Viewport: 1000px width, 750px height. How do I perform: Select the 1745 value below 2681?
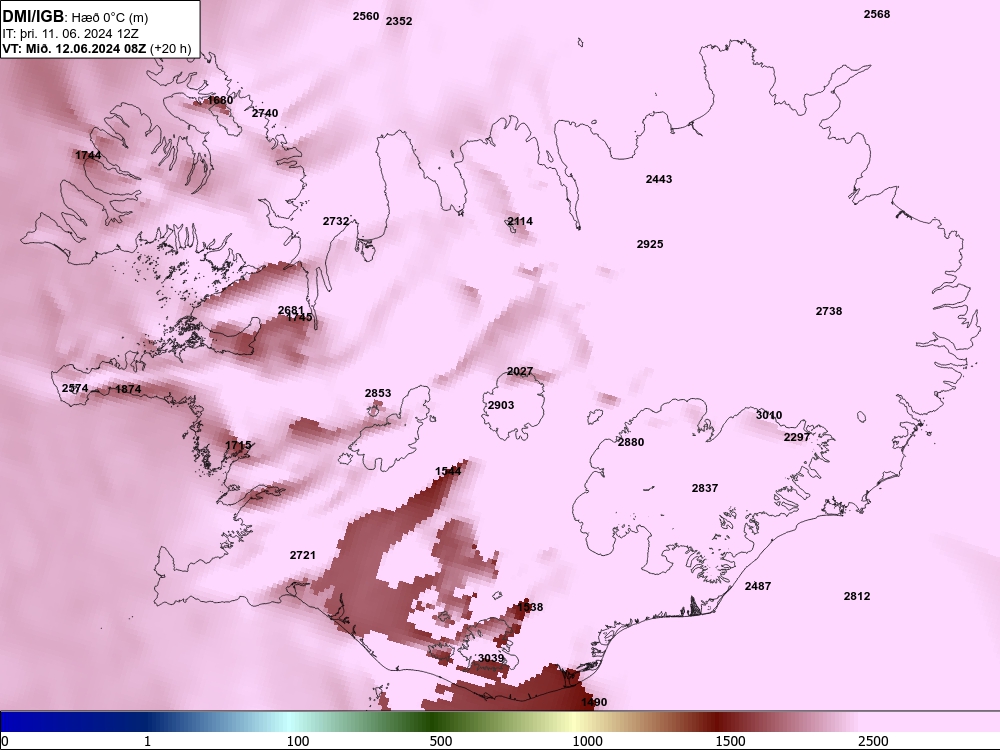[x=300, y=318]
